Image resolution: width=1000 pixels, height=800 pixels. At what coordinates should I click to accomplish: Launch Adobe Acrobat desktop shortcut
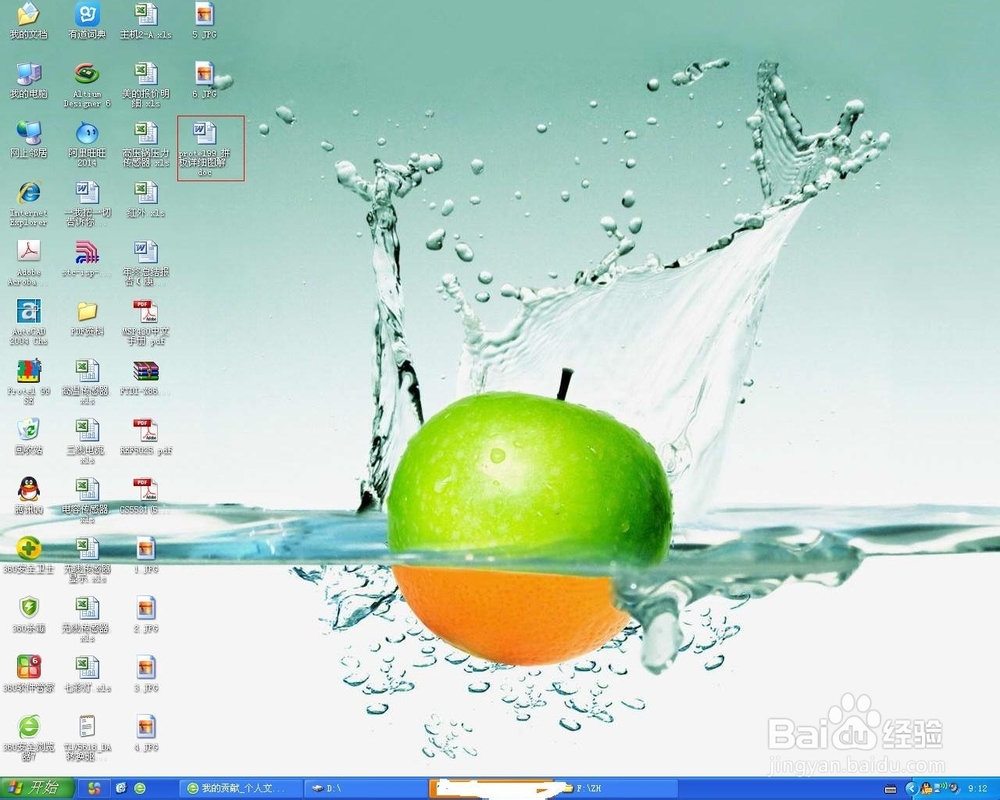point(29,263)
